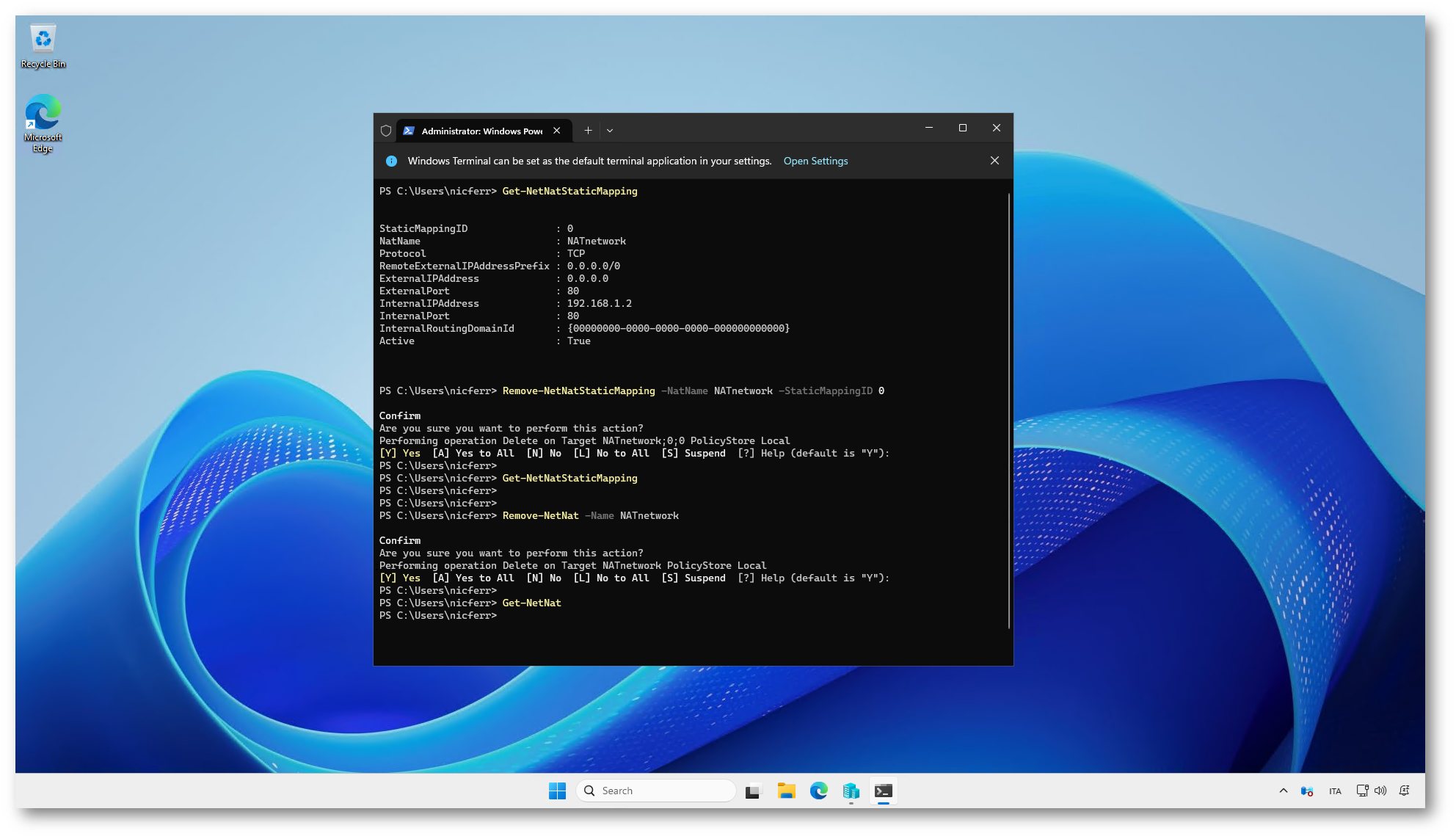Image resolution: width=1456 pixels, height=839 pixels.
Task: Open a new terminal tab with plus icon
Action: tap(588, 131)
